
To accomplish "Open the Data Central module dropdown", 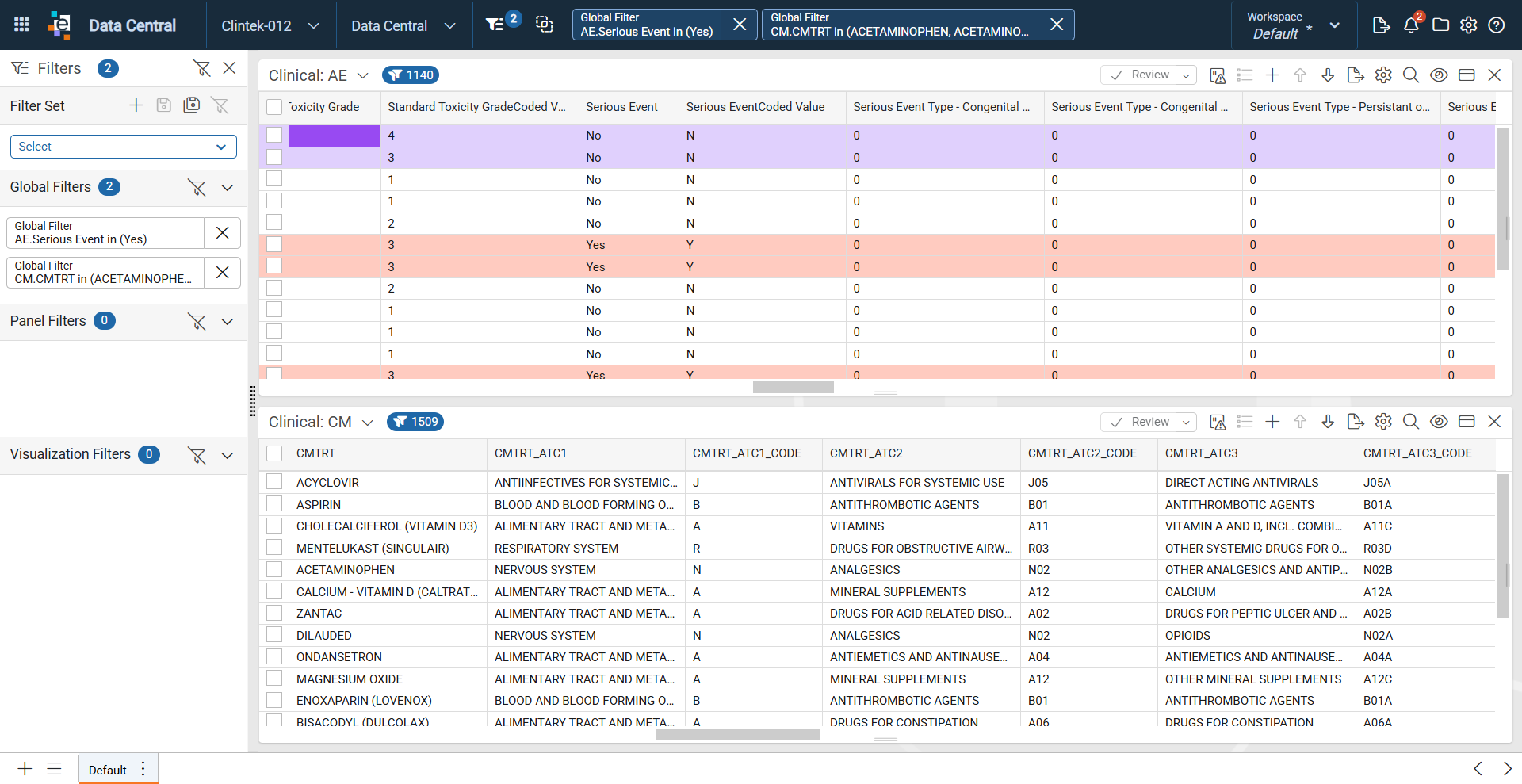I will tap(403, 25).
